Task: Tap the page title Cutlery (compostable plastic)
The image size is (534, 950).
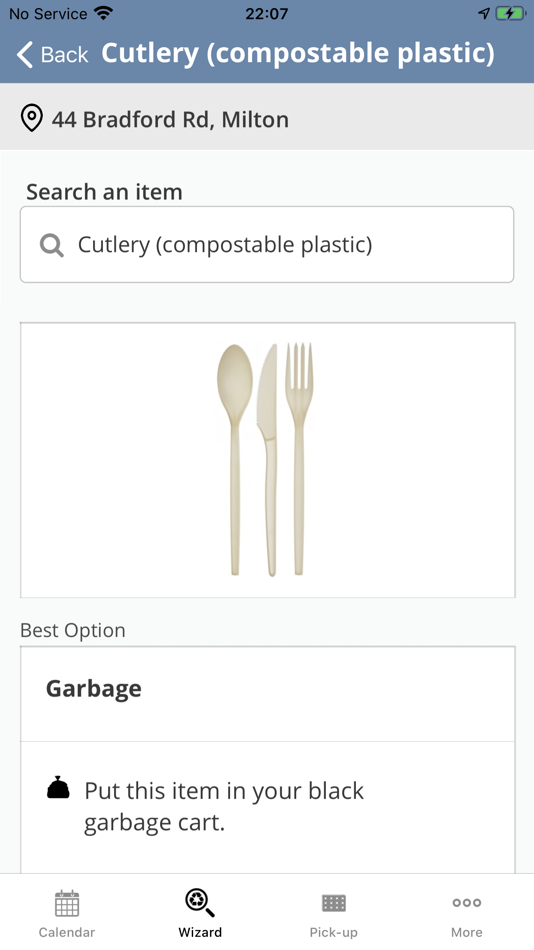Action: tap(298, 53)
